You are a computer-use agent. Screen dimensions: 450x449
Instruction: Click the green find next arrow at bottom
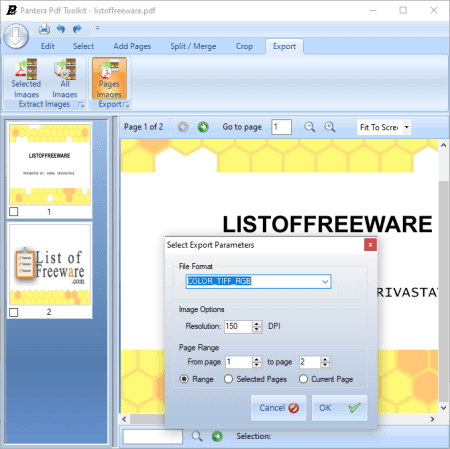point(217,436)
